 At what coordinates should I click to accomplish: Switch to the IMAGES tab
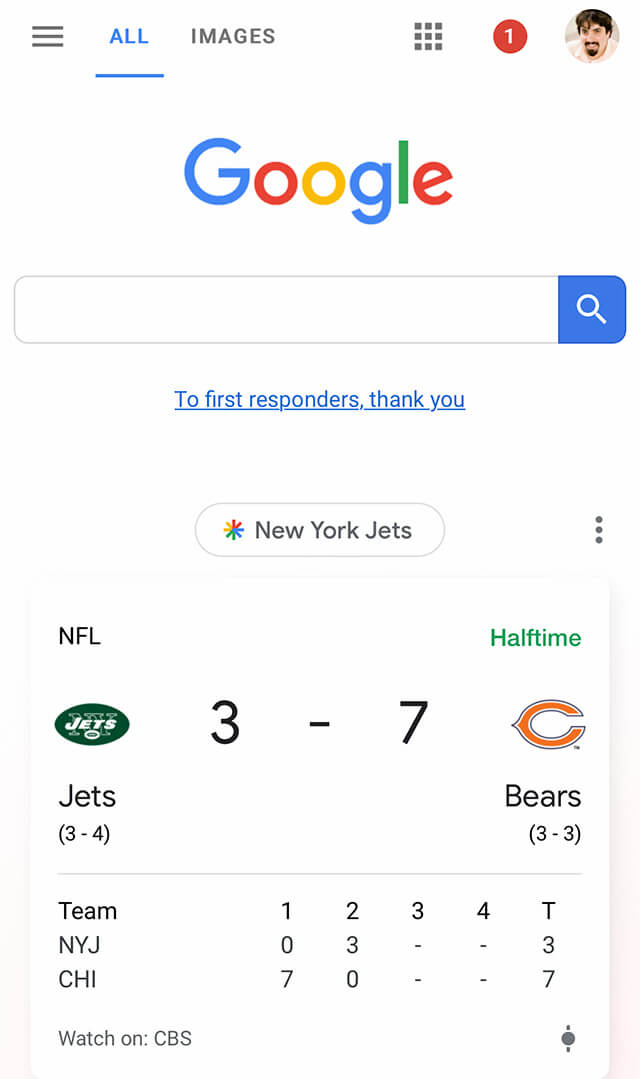click(232, 36)
